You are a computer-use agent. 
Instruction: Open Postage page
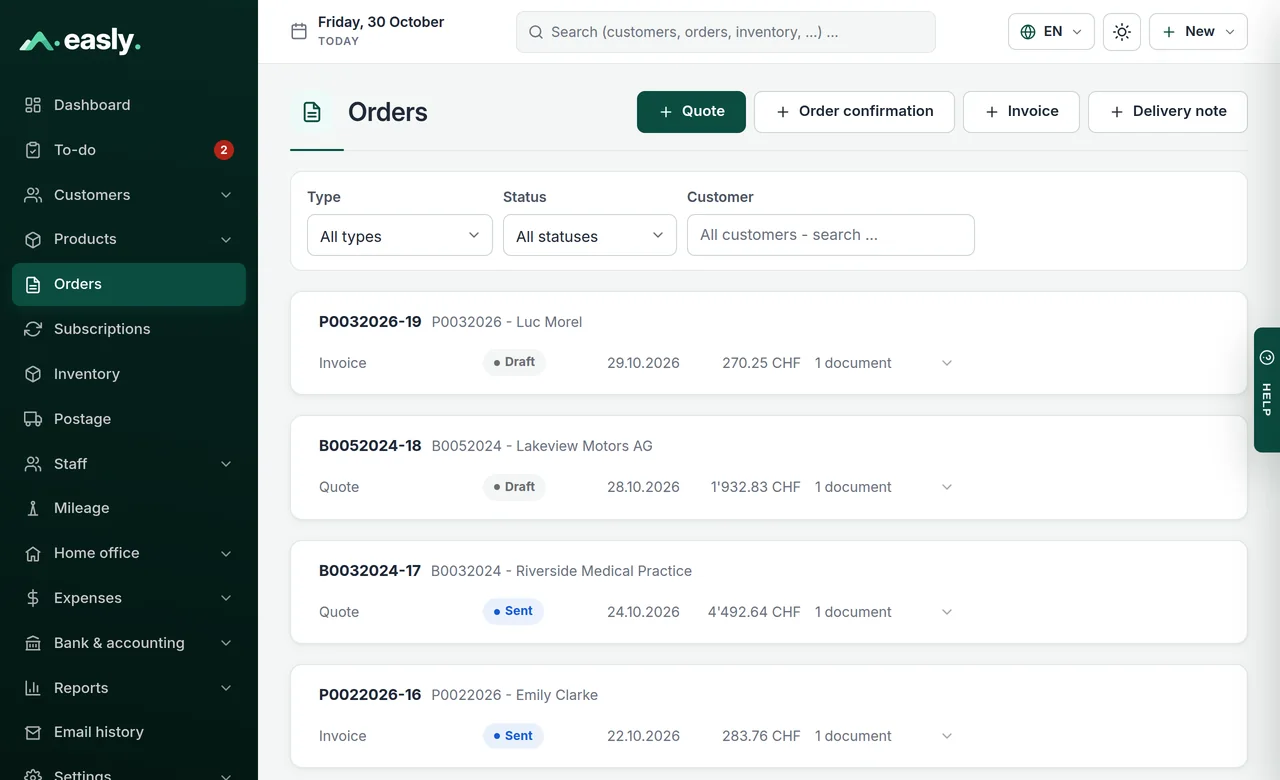[129, 419]
